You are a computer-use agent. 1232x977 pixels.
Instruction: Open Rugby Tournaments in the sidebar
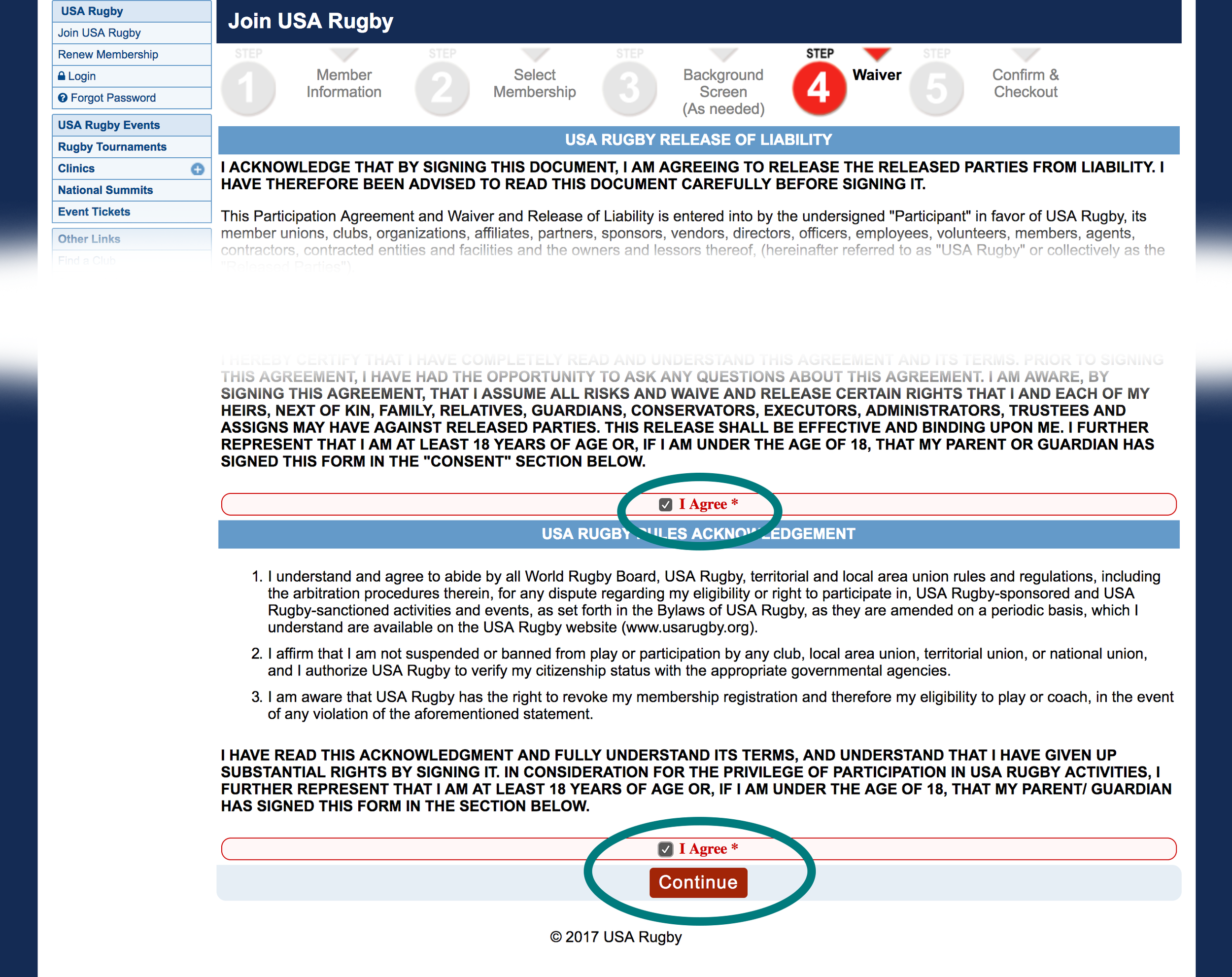click(x=132, y=147)
